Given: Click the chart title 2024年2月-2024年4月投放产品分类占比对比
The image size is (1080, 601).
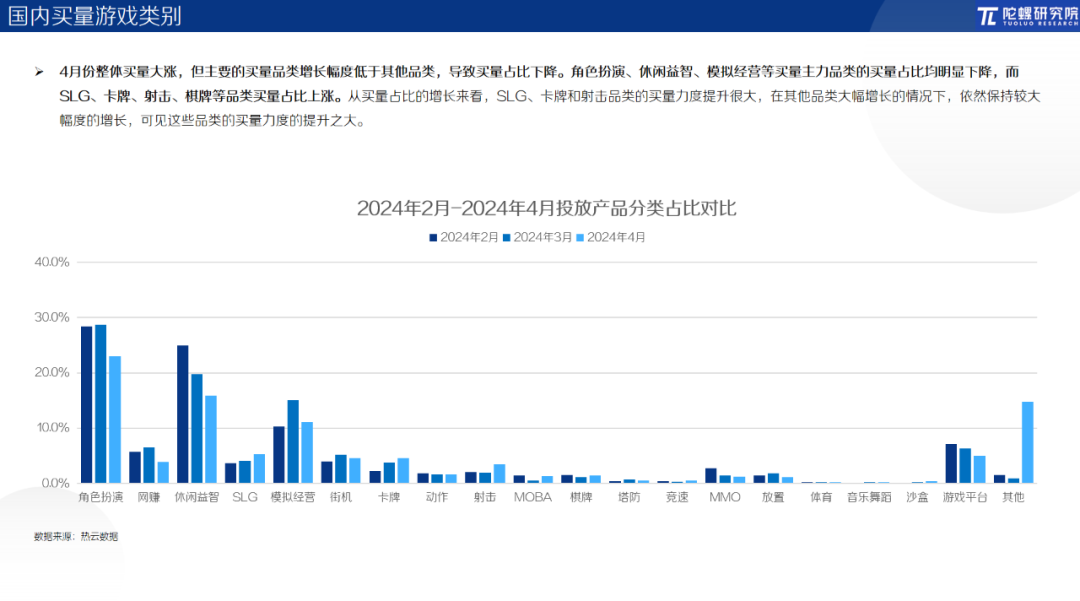Looking at the screenshot, I should [546, 208].
